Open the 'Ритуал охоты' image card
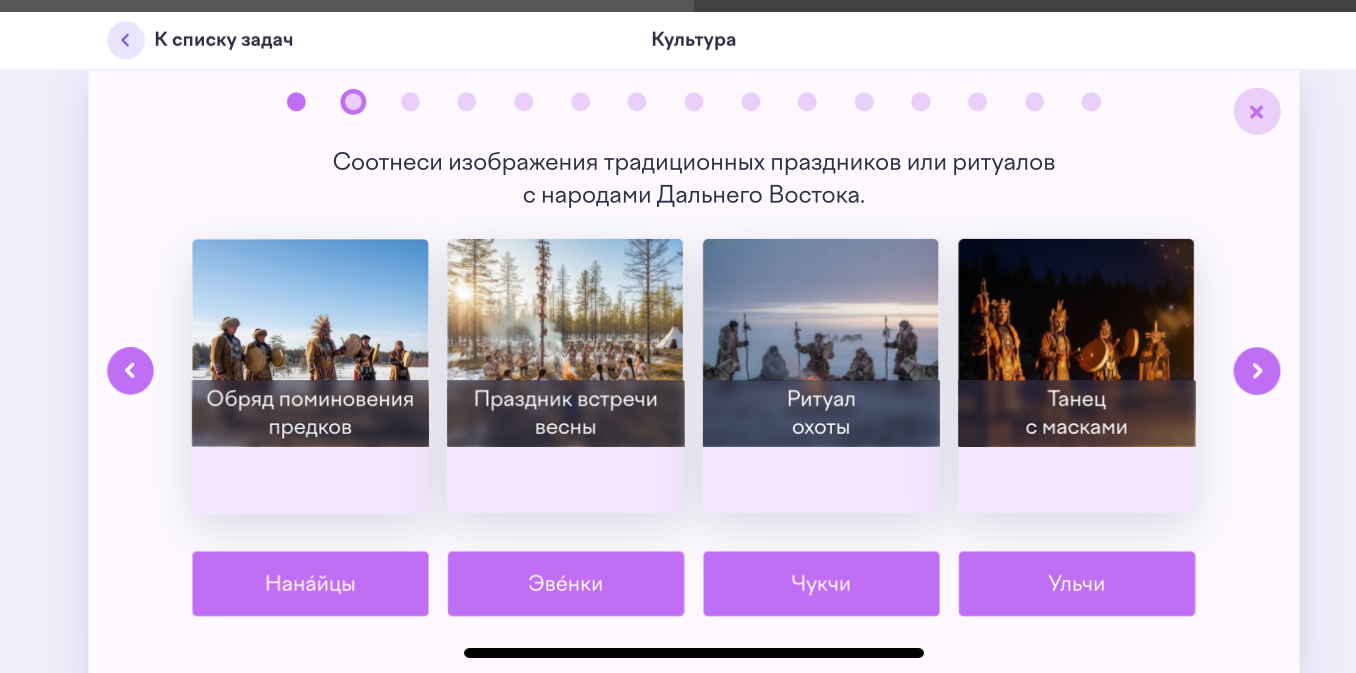Image resolution: width=1356 pixels, height=673 pixels. pyautogui.click(x=821, y=342)
